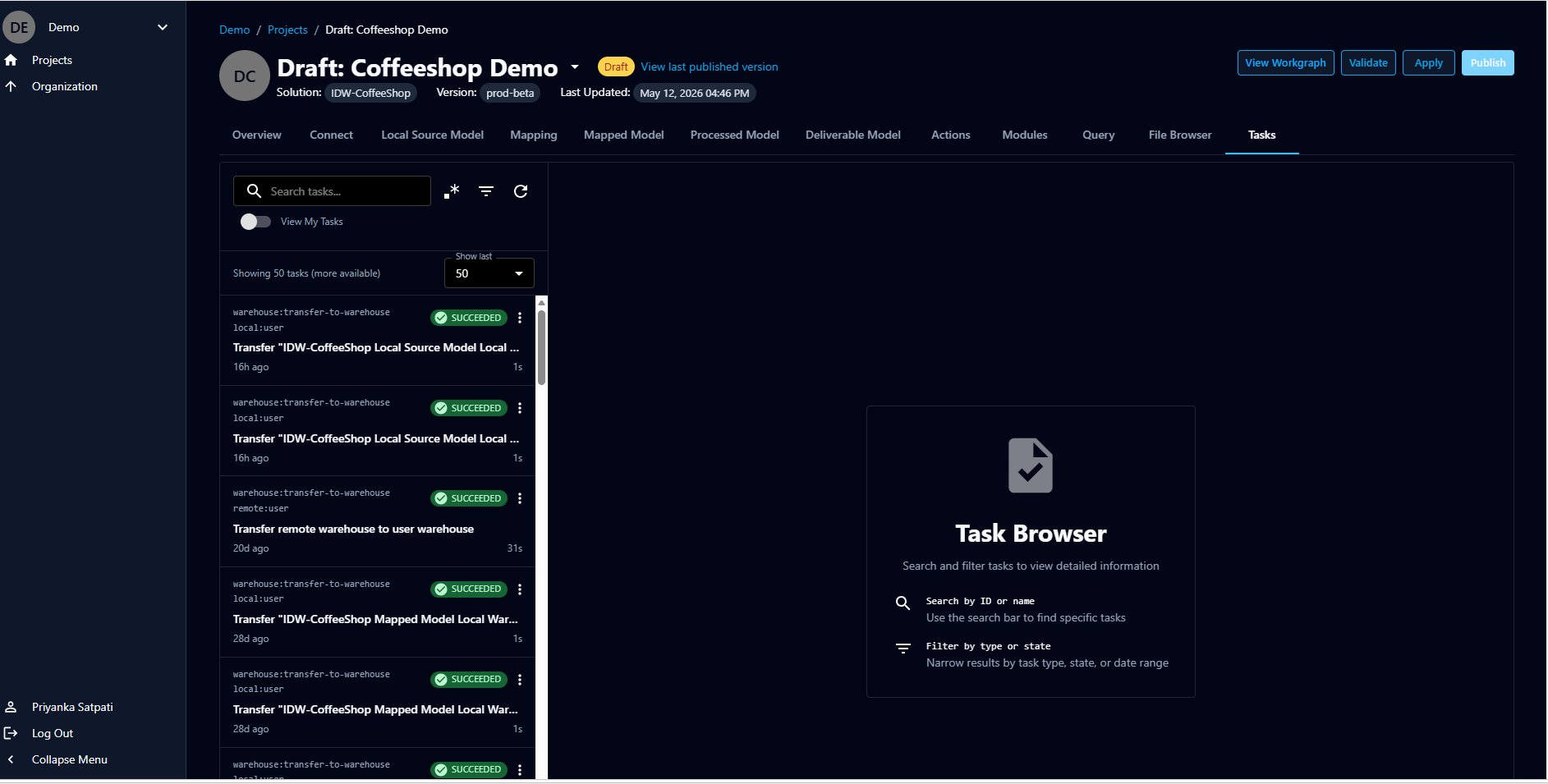Viewport: 1548px width, 784px height.
Task: Open the Modules tab
Action: (1025, 135)
